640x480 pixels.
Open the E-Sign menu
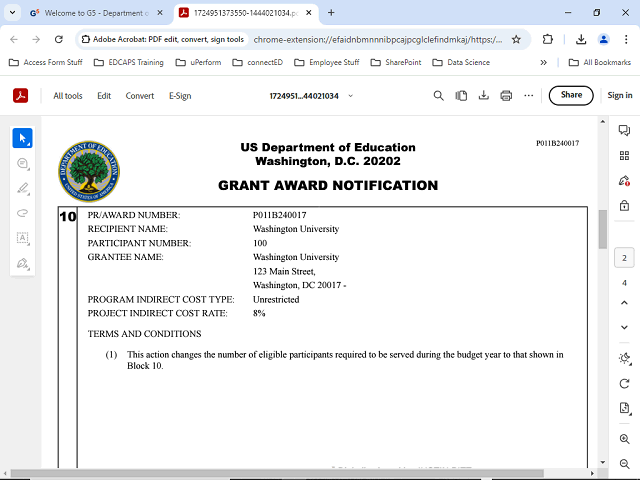tap(180, 96)
